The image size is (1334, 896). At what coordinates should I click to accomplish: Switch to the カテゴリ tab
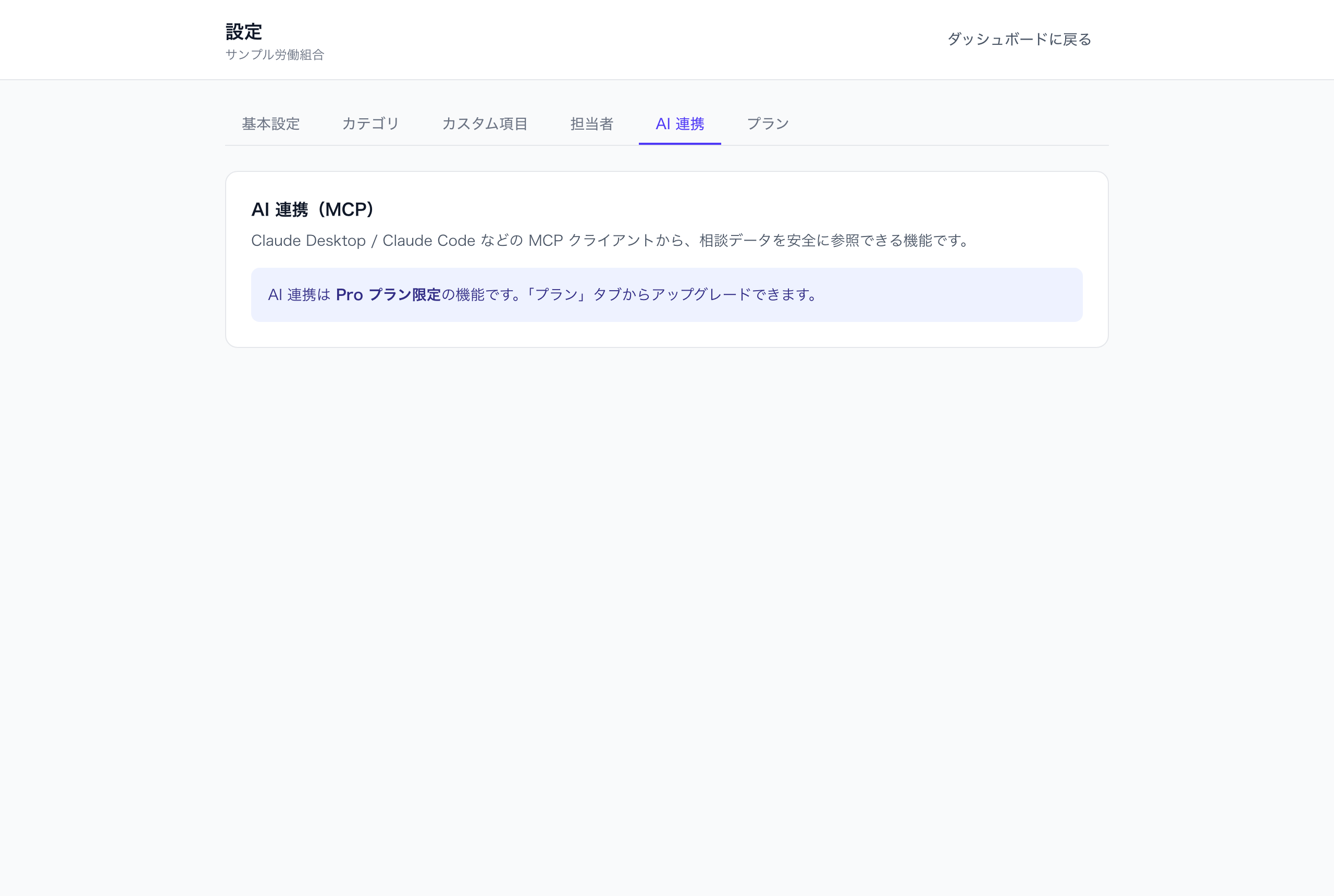370,124
